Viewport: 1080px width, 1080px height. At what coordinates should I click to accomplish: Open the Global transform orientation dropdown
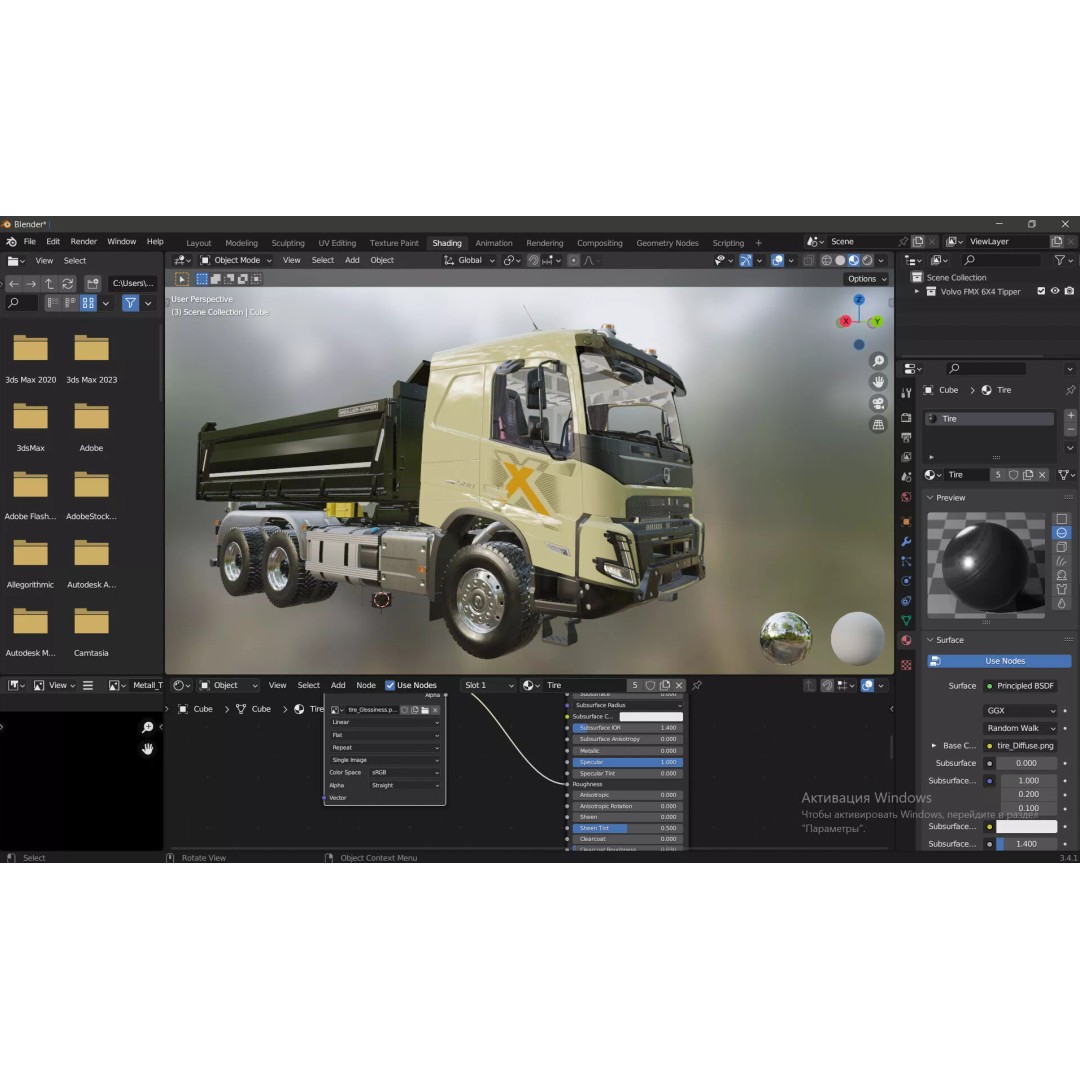click(x=470, y=260)
